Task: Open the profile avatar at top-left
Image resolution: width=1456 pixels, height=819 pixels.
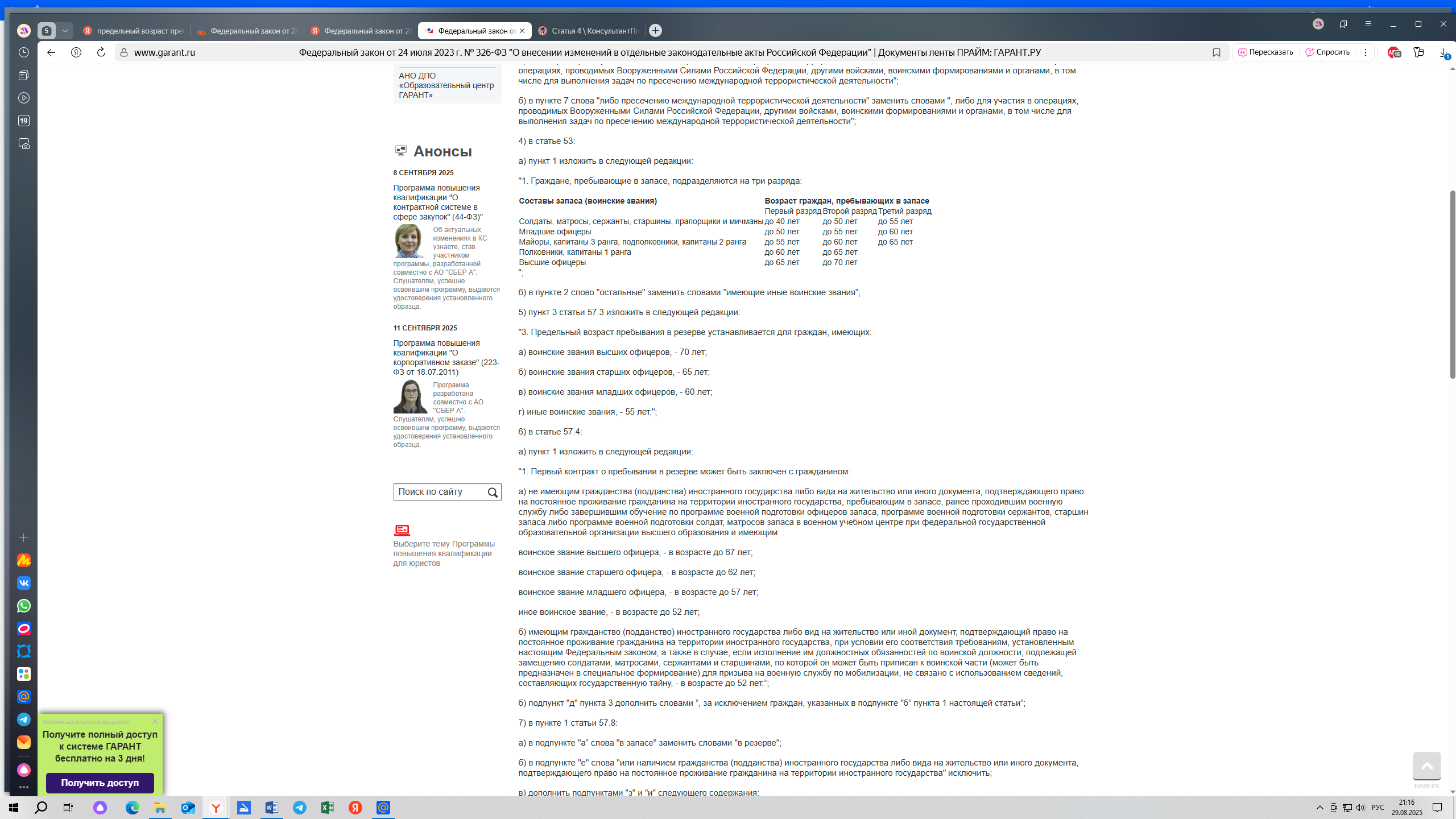Action: (x=24, y=30)
